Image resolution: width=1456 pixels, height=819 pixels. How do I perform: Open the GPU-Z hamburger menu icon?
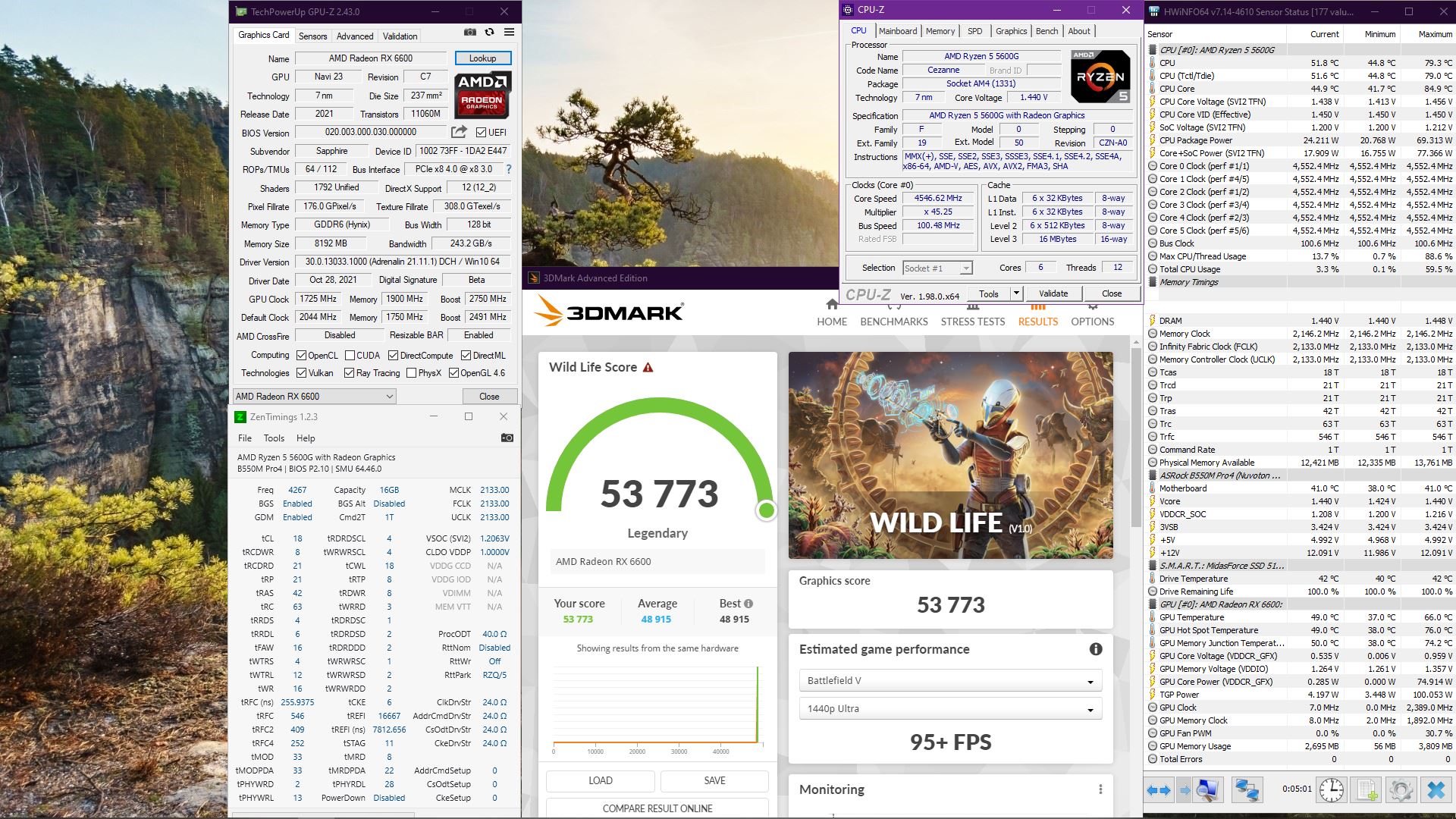(510, 33)
